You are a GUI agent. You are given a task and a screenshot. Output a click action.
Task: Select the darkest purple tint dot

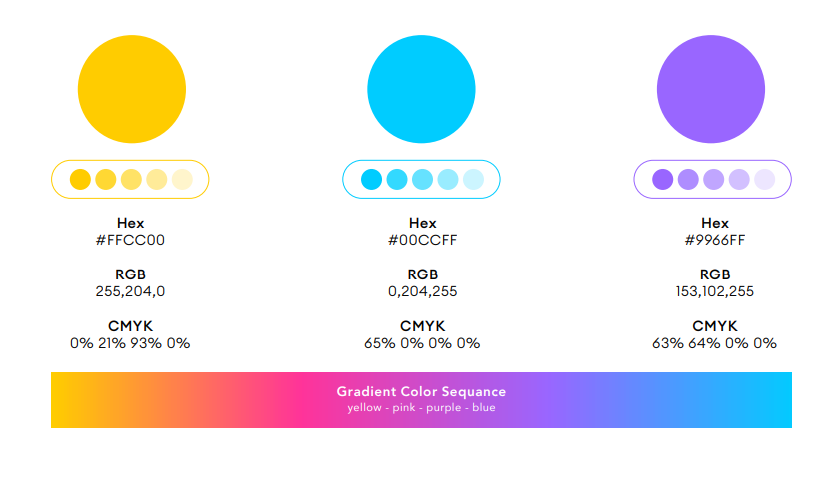pos(662,179)
